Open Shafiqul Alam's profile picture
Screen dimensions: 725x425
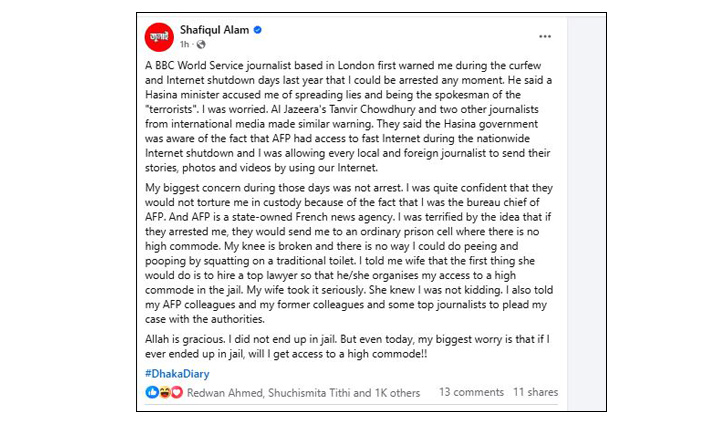(x=160, y=37)
